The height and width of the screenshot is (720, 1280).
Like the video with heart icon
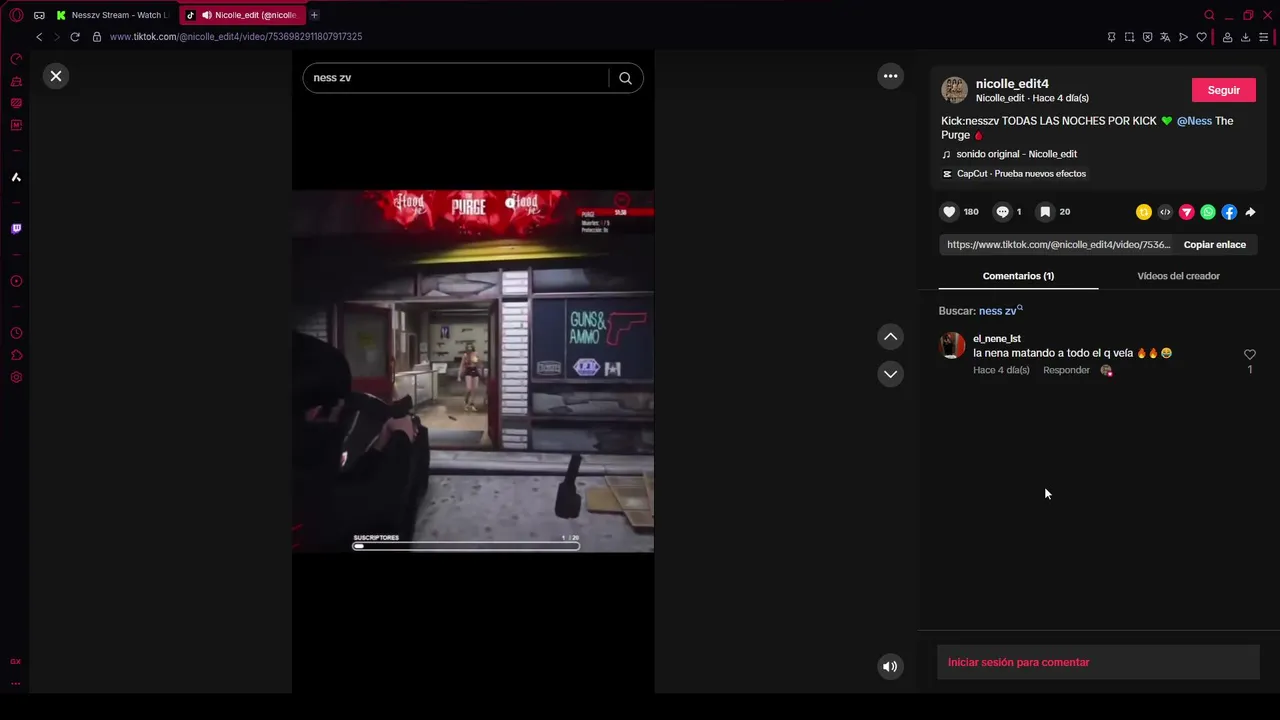point(949,212)
